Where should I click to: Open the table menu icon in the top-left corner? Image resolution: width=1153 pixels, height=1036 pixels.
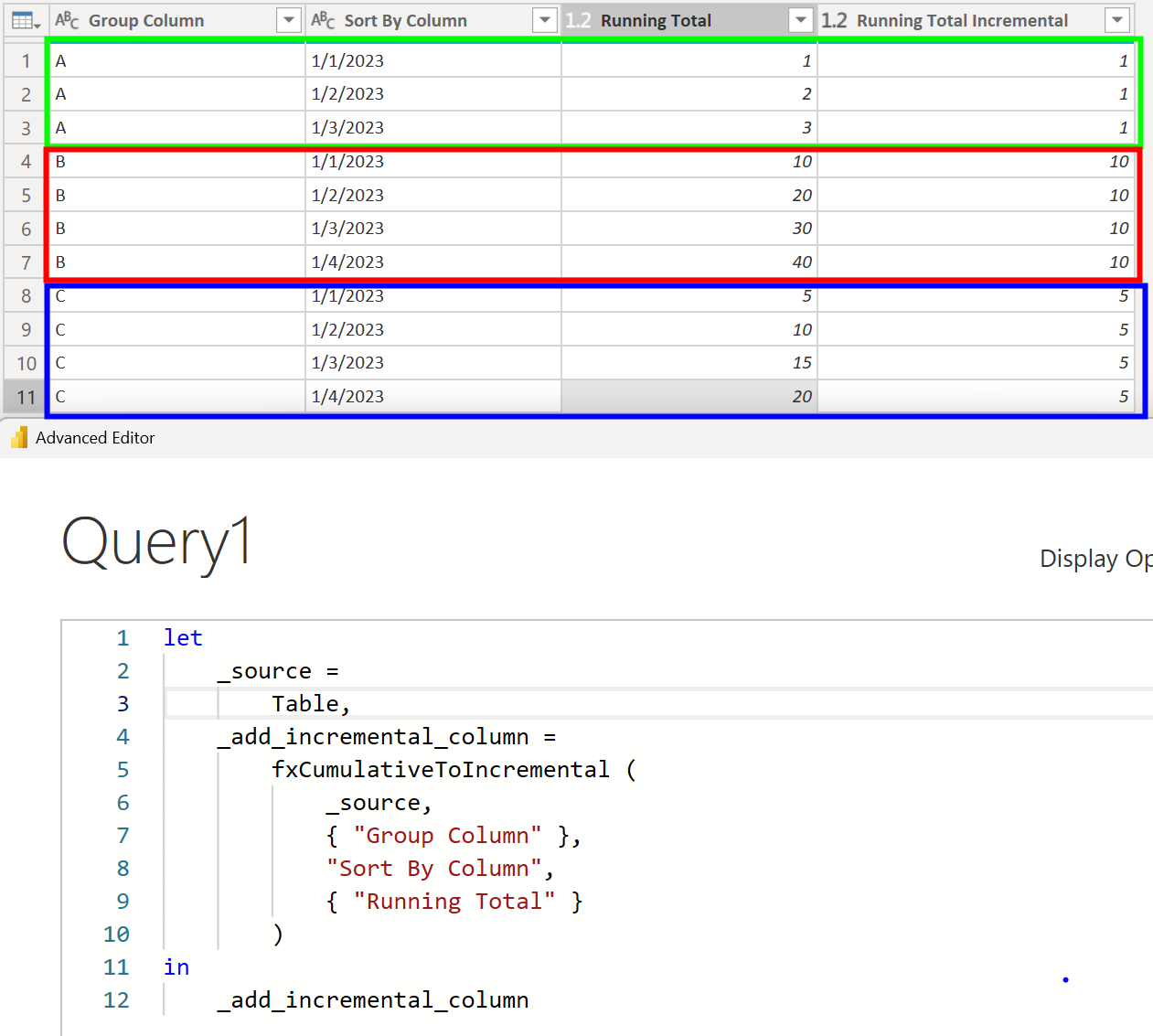coord(25,20)
